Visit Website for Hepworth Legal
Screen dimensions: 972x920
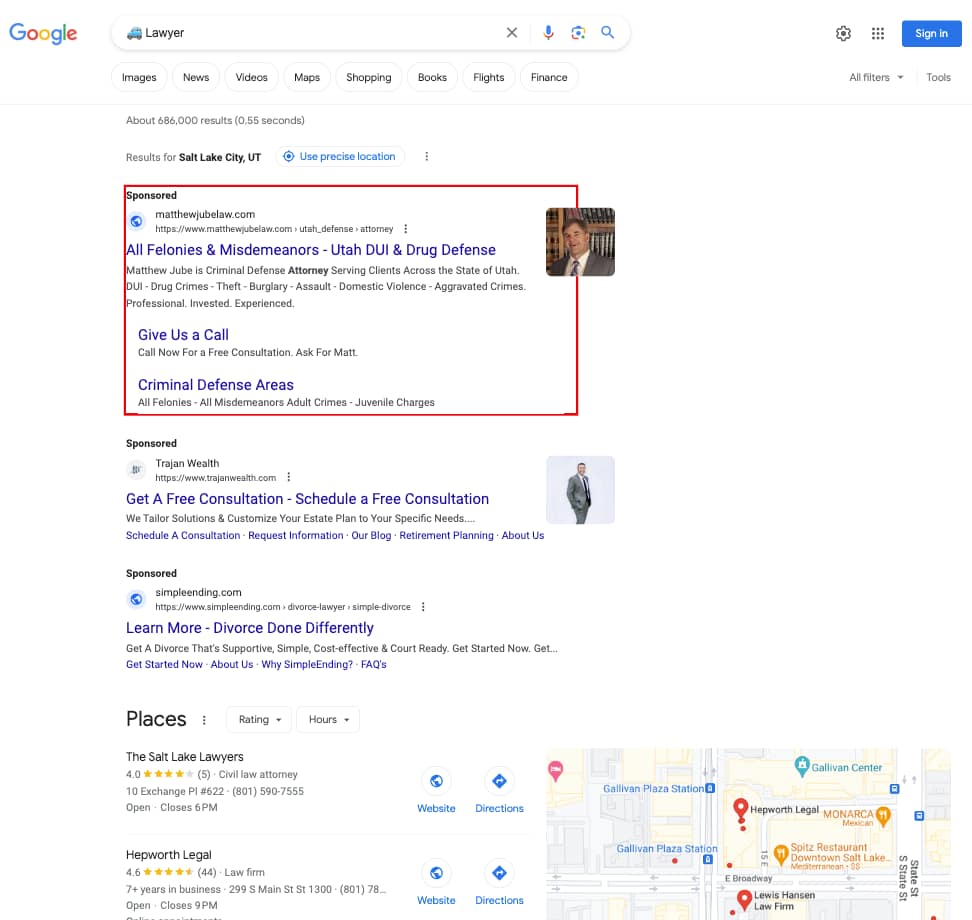436,883
